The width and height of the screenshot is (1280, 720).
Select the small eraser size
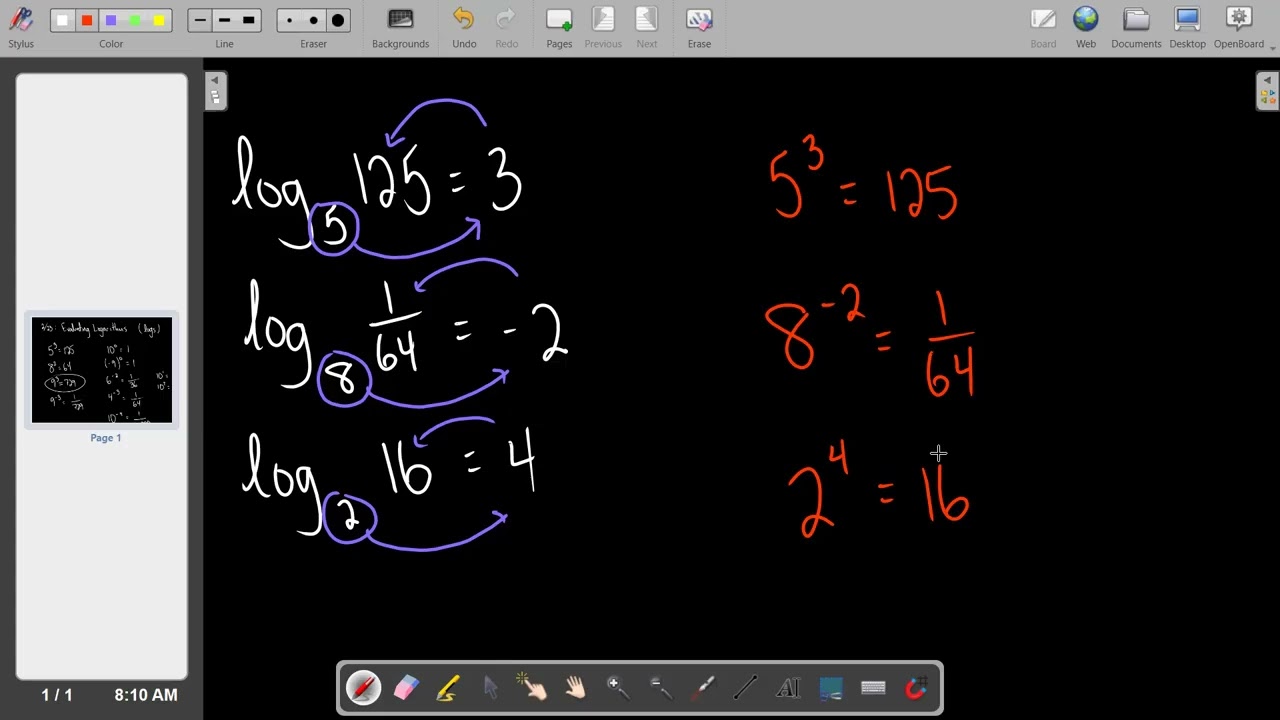[290, 20]
